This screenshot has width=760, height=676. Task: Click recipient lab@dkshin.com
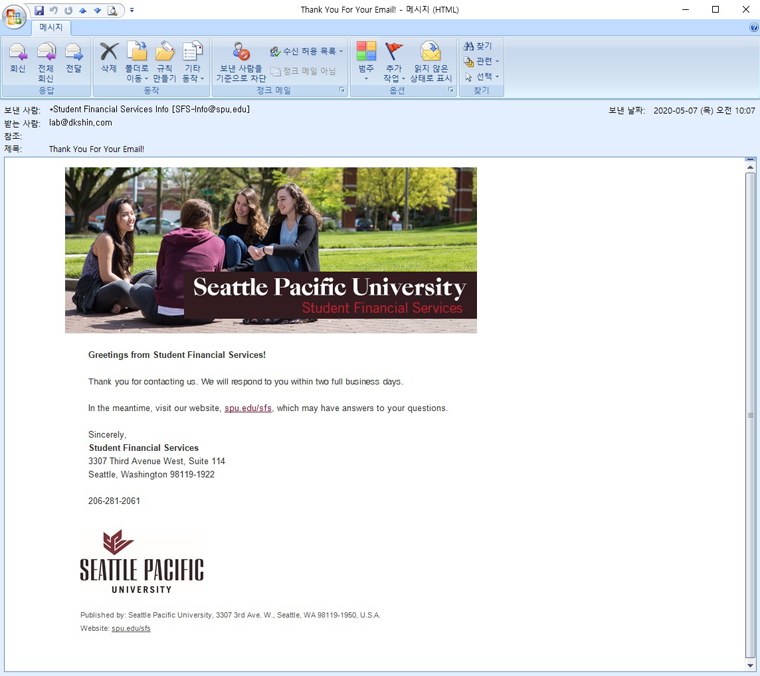(80, 123)
